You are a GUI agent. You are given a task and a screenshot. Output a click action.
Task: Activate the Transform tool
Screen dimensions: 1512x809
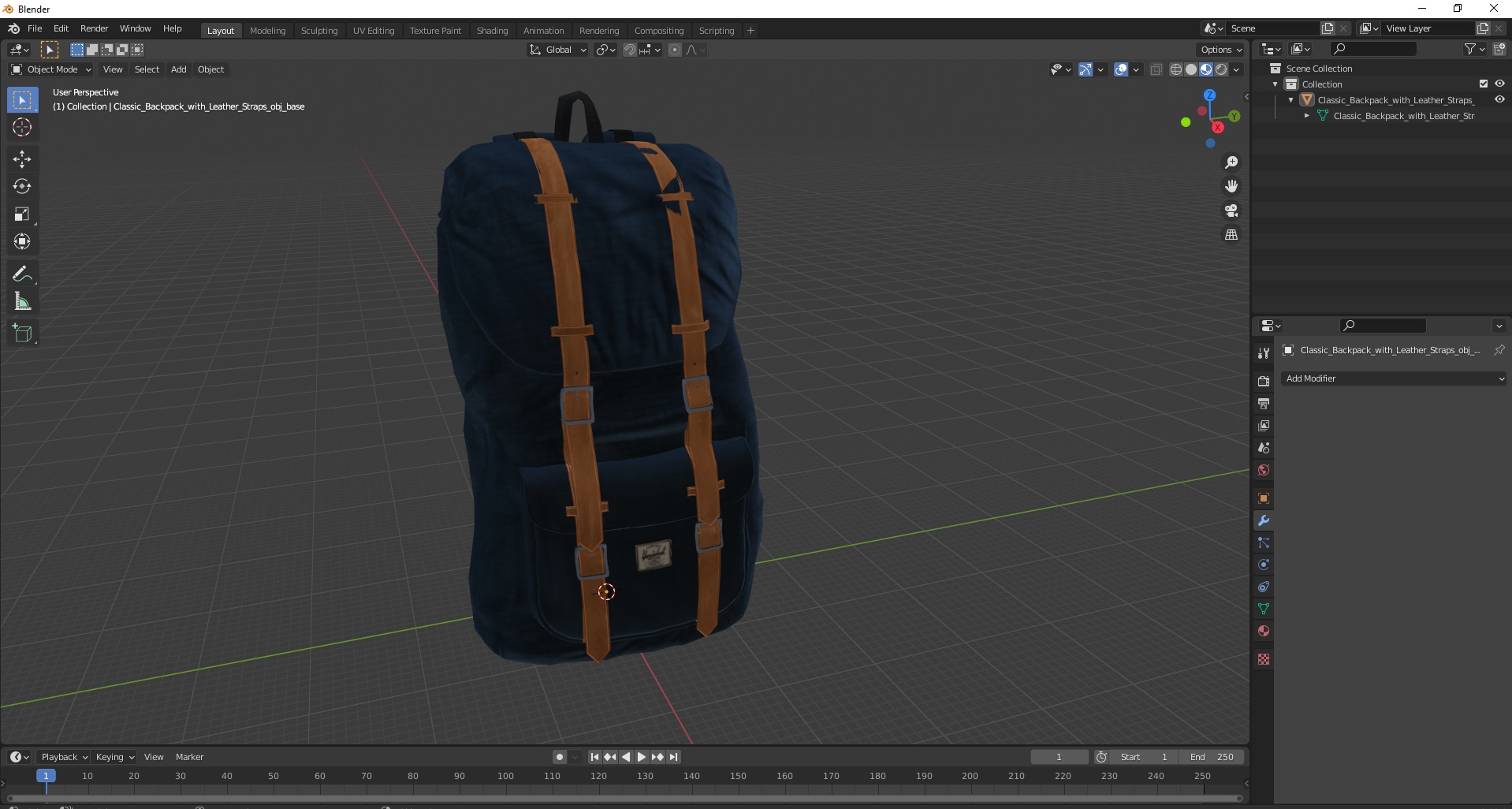[x=22, y=242]
